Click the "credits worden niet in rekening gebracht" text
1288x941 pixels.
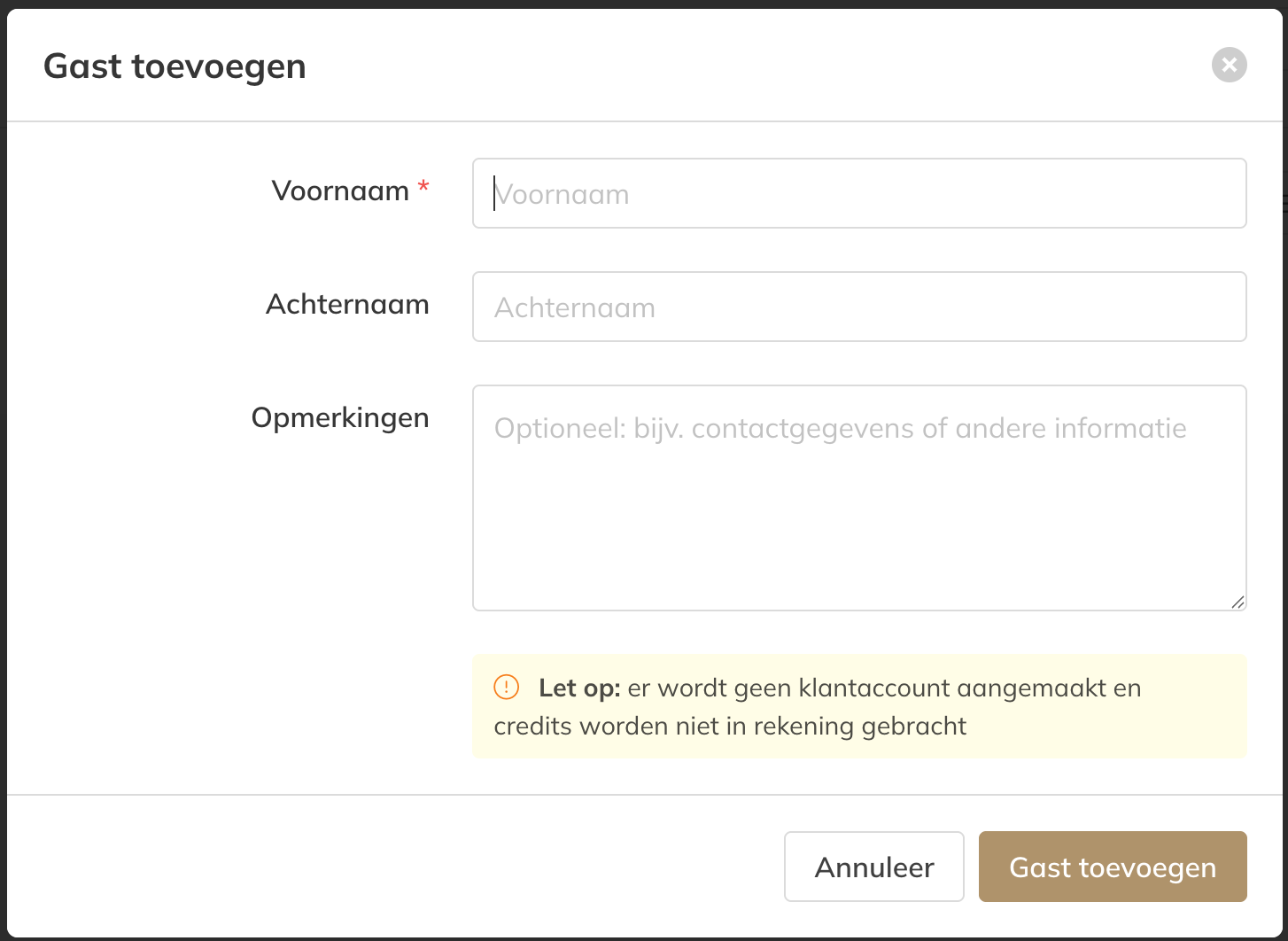click(730, 727)
